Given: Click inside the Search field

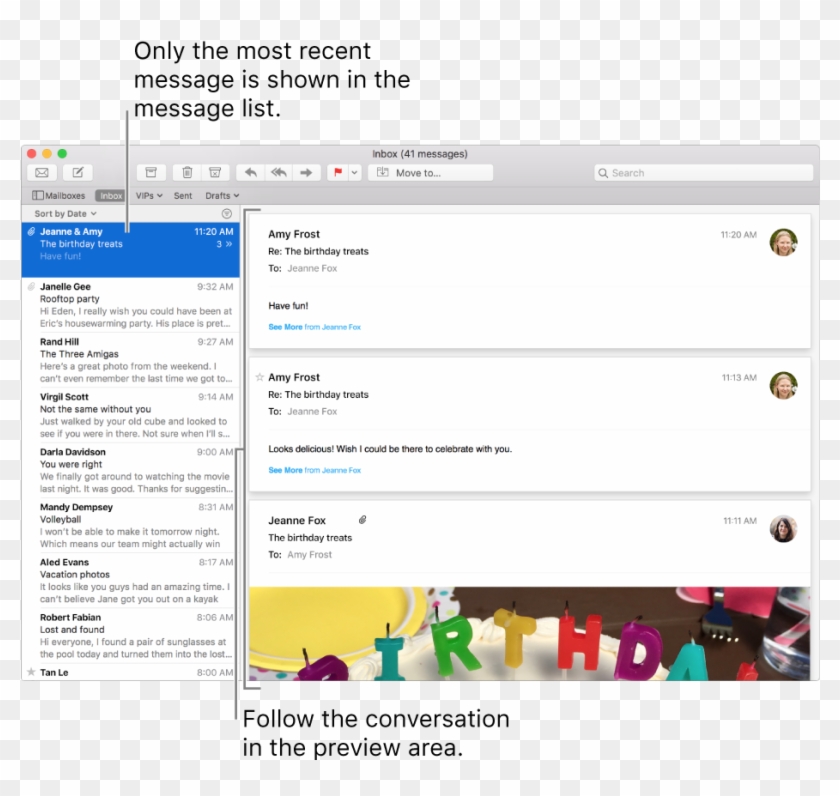Looking at the screenshot, I should [x=700, y=172].
